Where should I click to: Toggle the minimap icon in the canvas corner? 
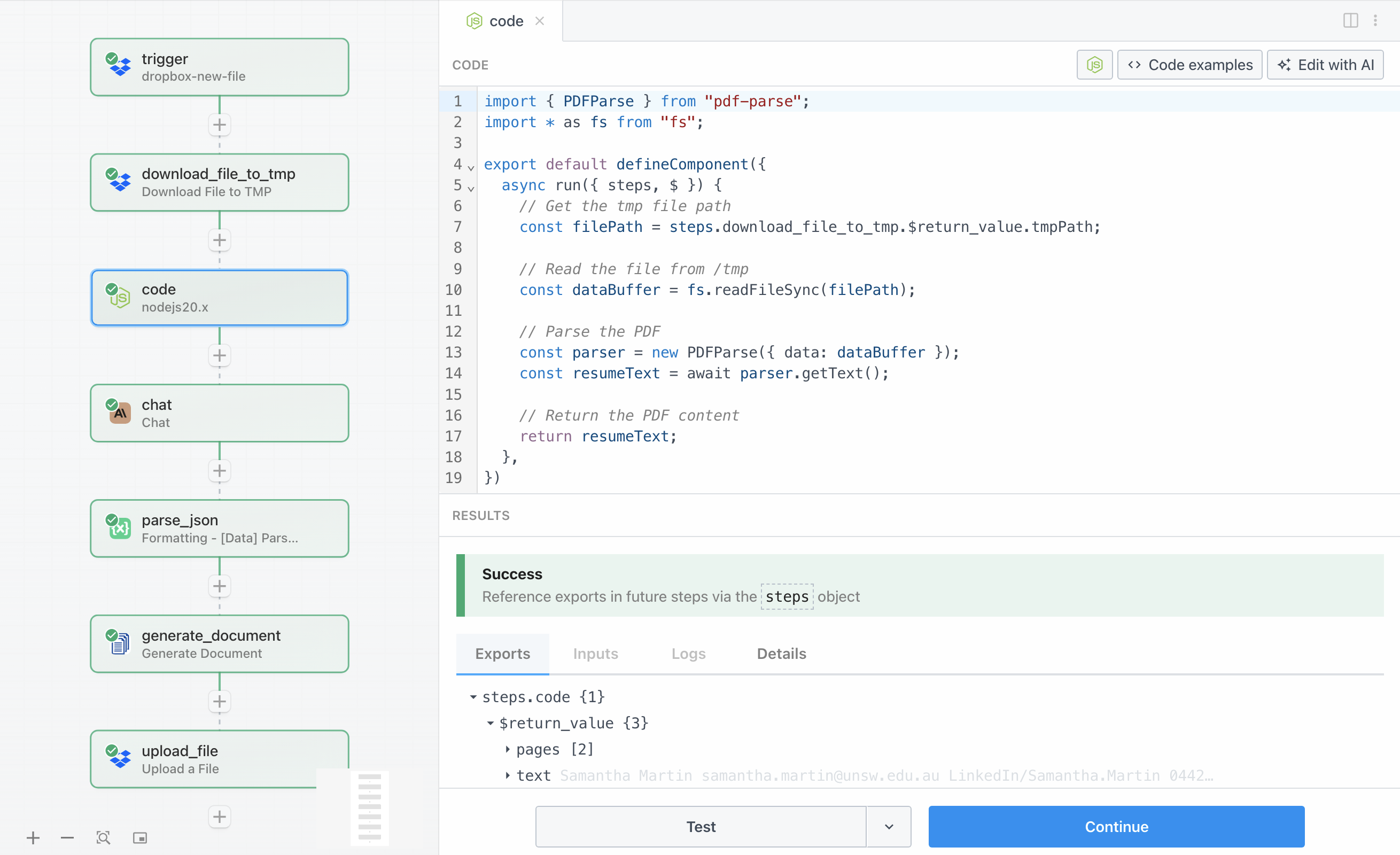pos(139,837)
